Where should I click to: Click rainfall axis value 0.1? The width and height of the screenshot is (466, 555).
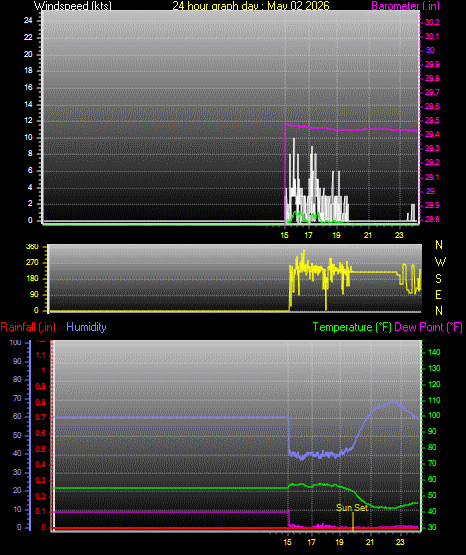(x=41, y=511)
